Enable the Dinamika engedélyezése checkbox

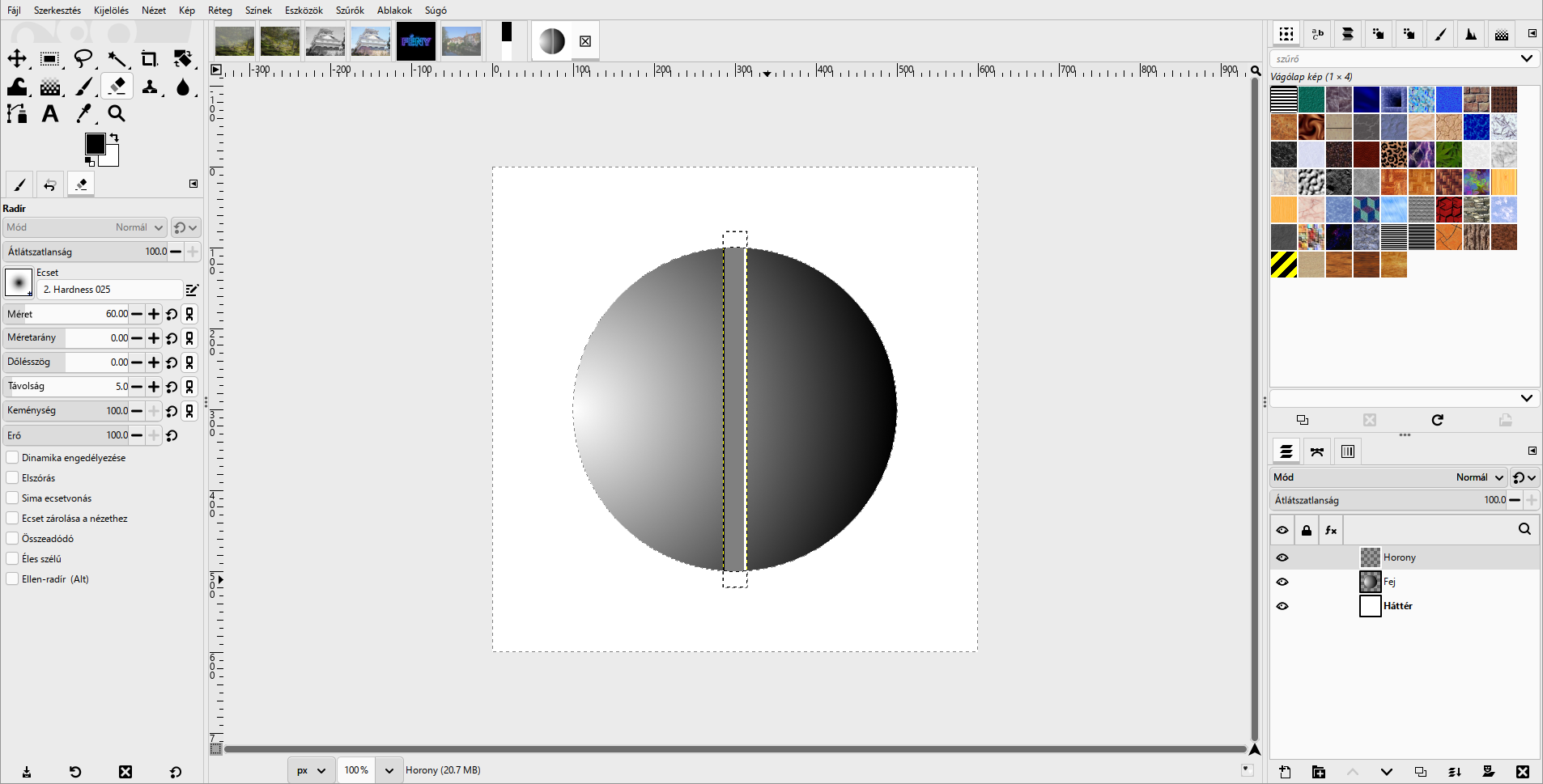point(12,457)
